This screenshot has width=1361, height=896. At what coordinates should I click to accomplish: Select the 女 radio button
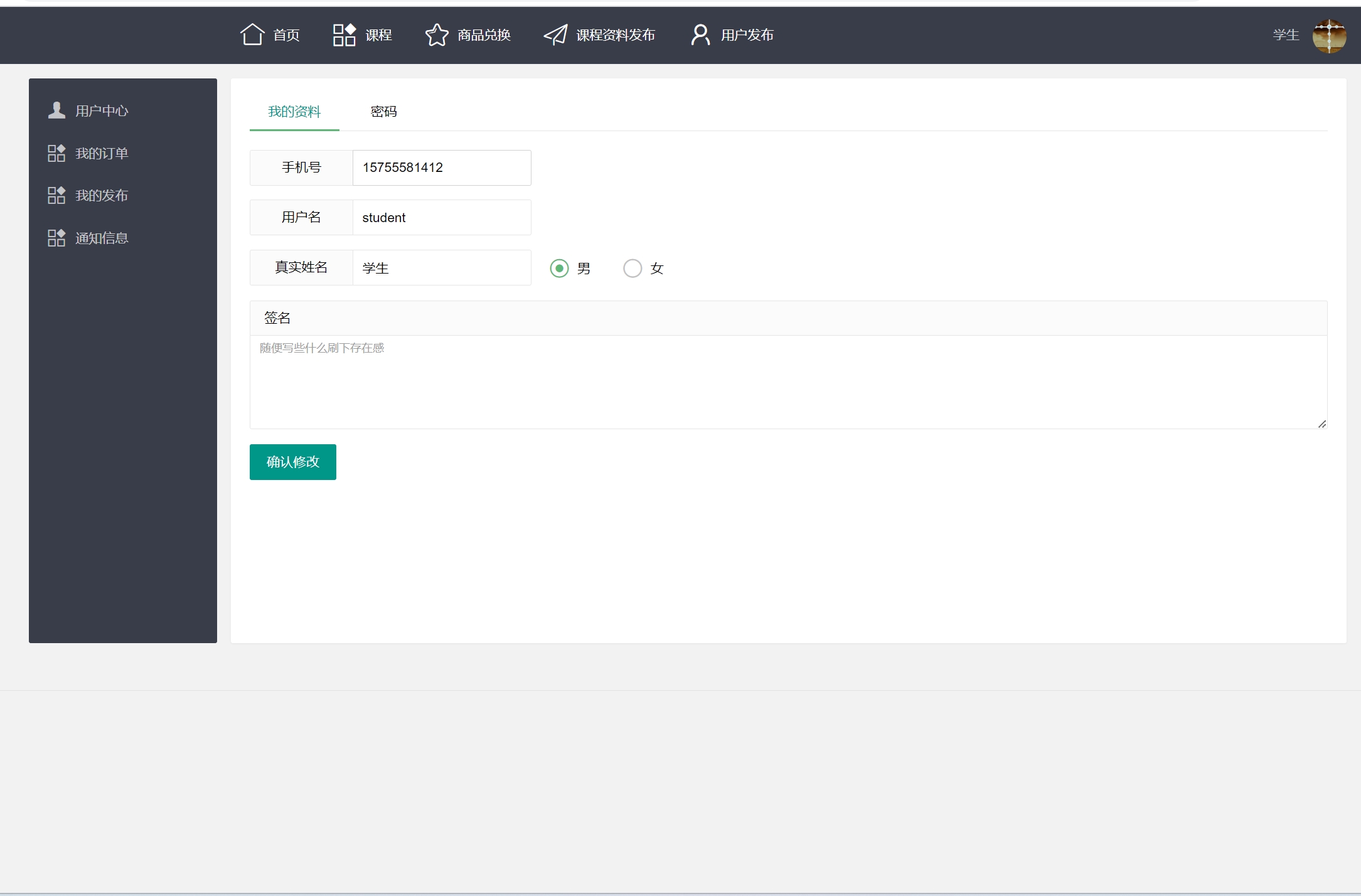[632, 269]
